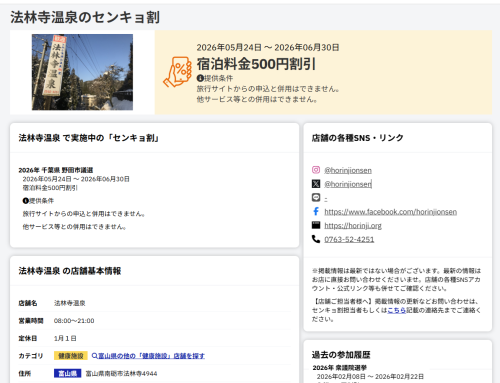The width and height of the screenshot is (500, 383).
Task: Click the Instagram icon in SNS links
Action: click(x=316, y=170)
